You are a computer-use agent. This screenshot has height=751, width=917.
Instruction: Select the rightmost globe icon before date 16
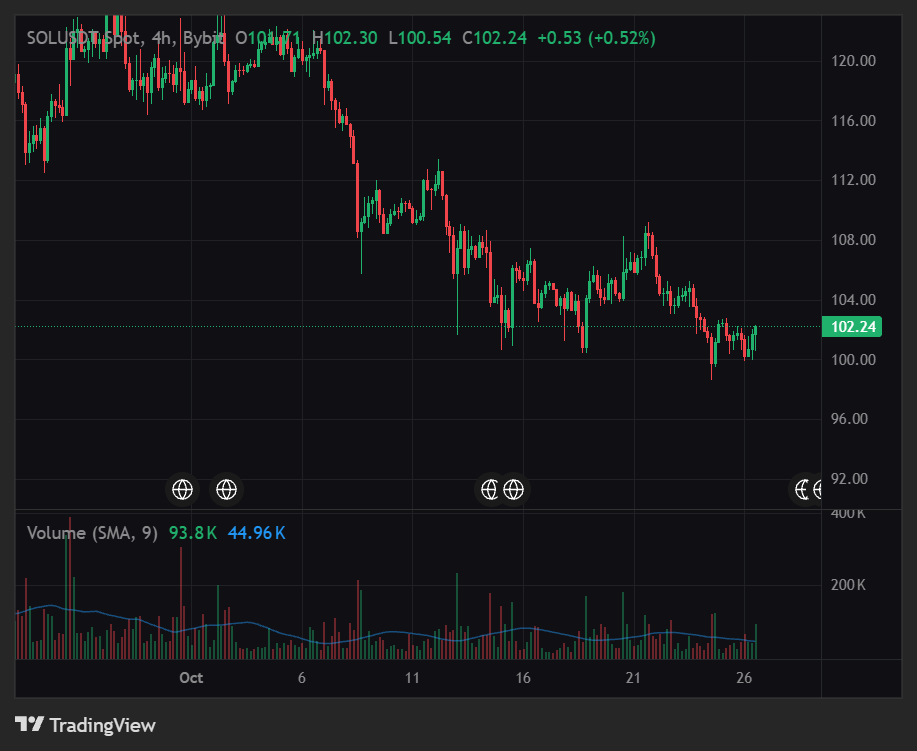click(513, 489)
